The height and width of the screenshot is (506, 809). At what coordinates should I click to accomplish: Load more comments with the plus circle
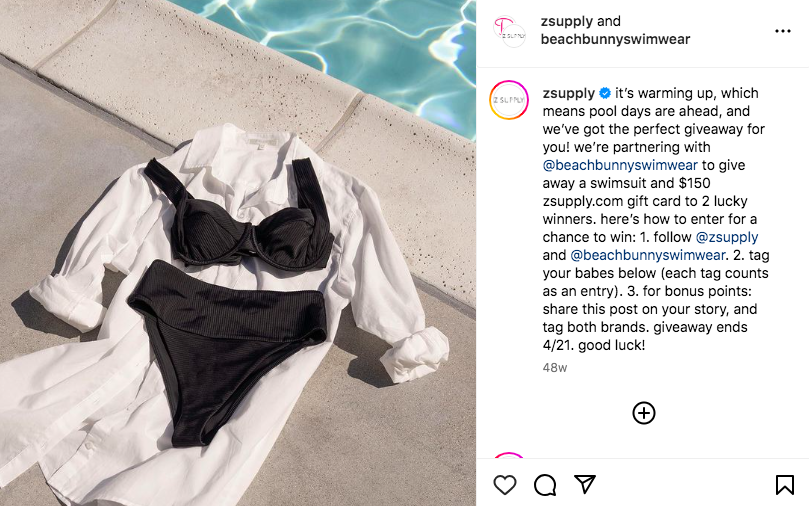[x=643, y=413]
